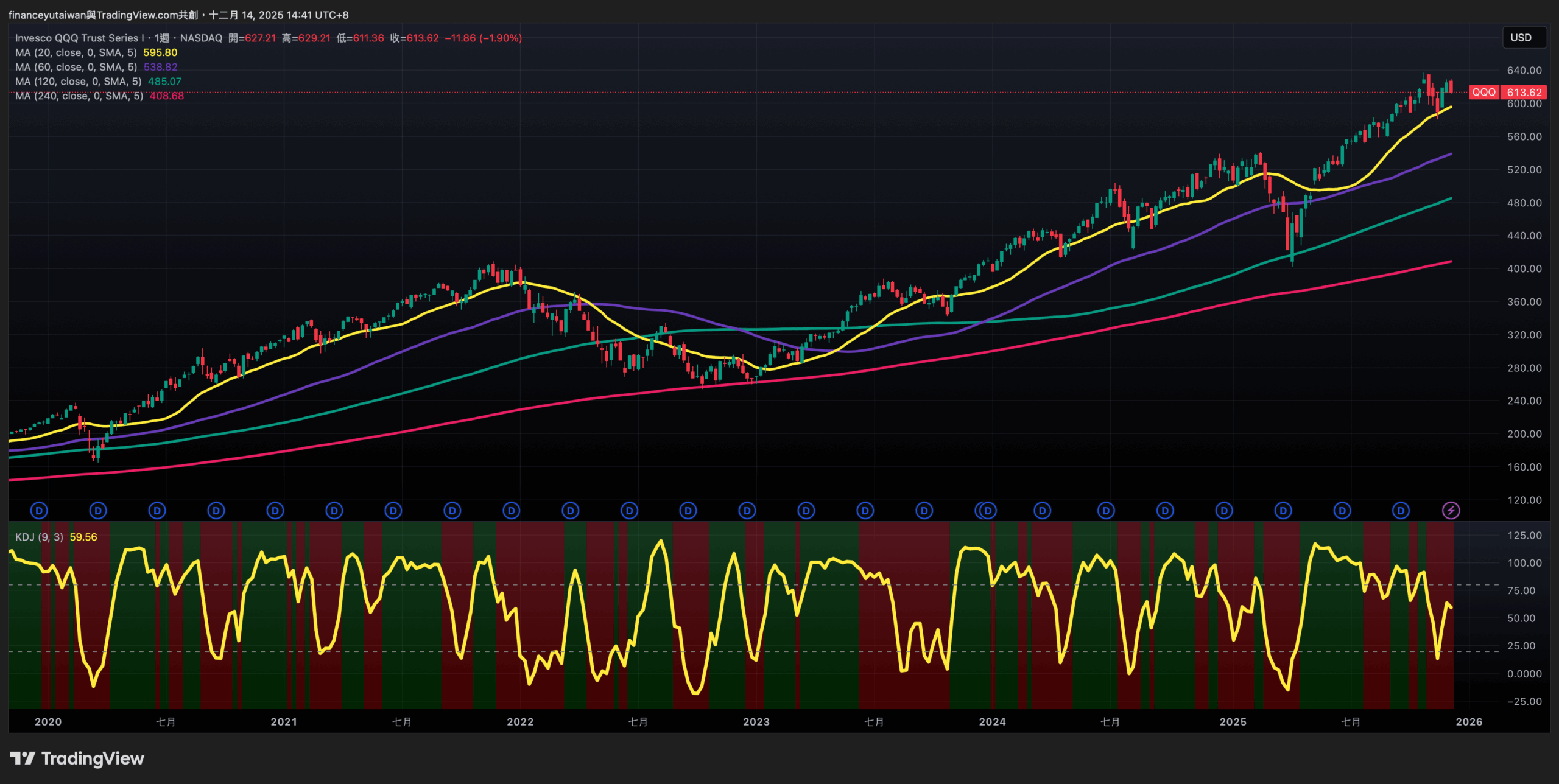Click the D dividend marker above 2025 label

point(1223,511)
